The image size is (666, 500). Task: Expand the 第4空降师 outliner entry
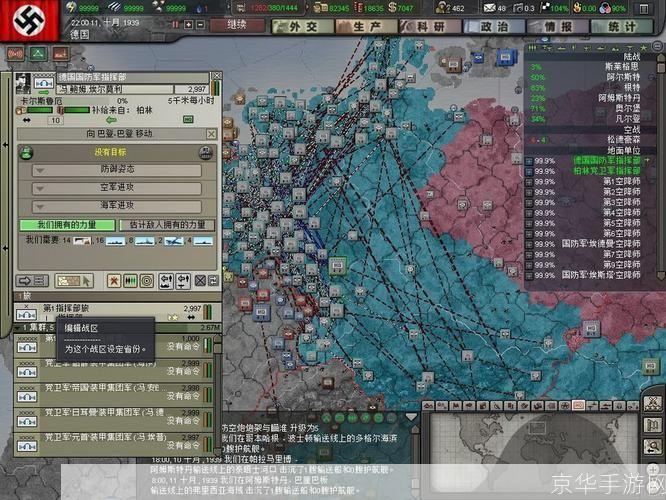click(x=529, y=213)
